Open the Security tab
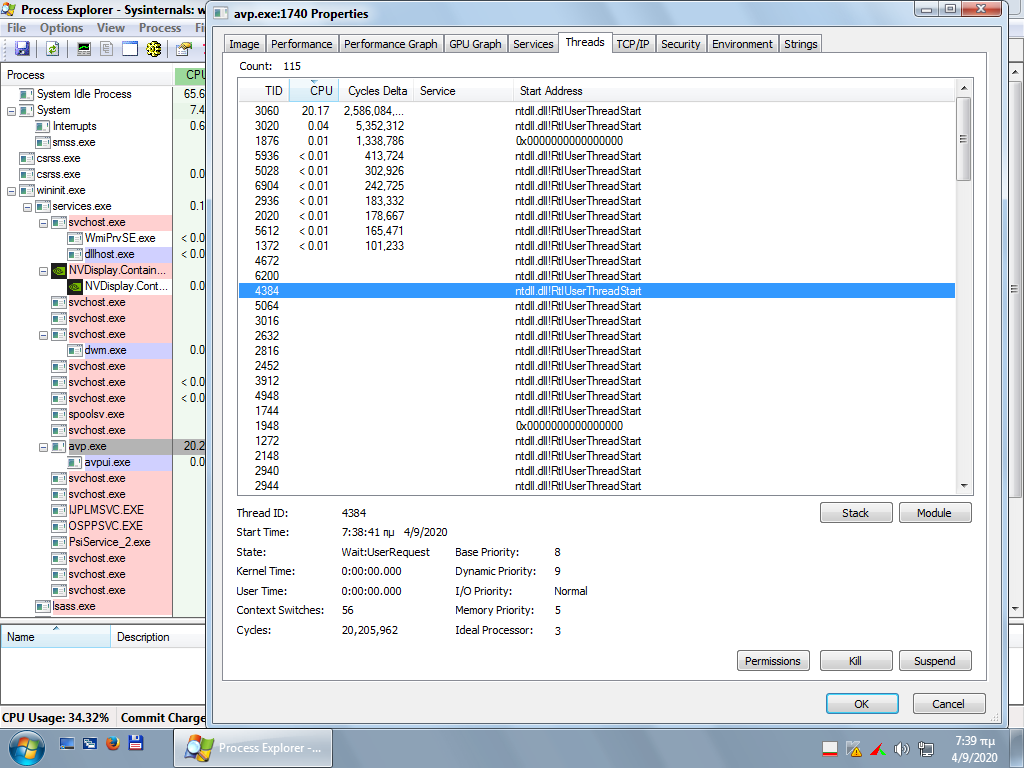 pos(680,44)
